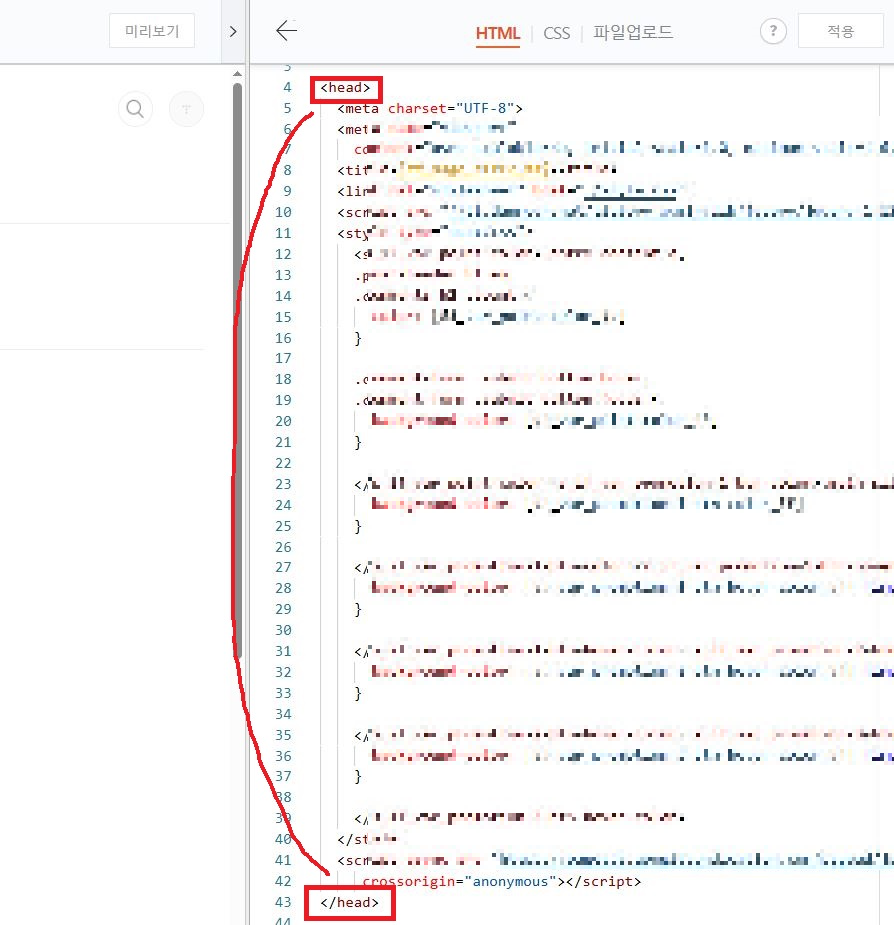Click the meta charset="UTF-8" line
Image resolution: width=894 pixels, height=925 pixels.
tap(430, 109)
